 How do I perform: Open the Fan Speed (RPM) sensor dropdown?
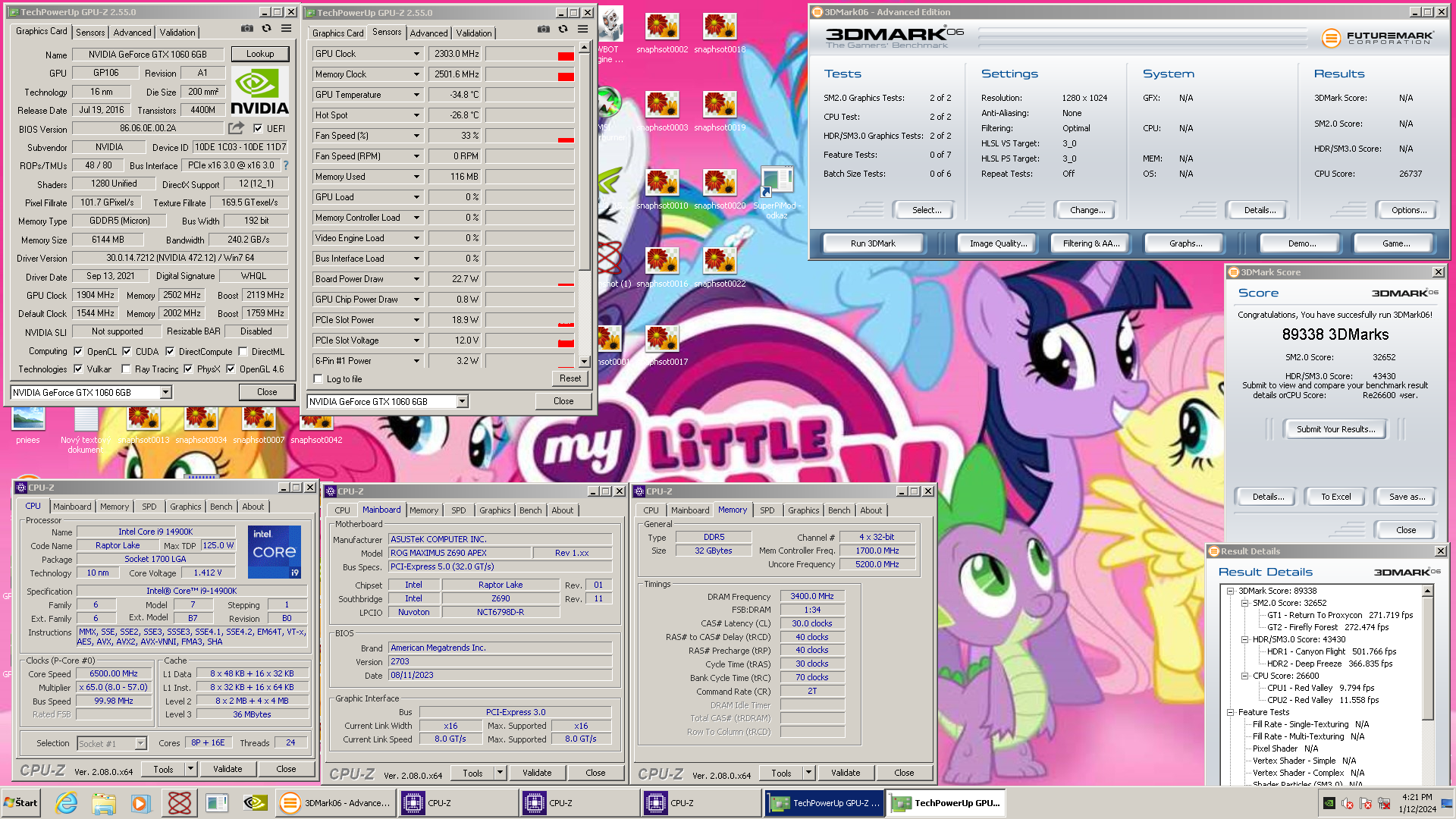click(416, 156)
